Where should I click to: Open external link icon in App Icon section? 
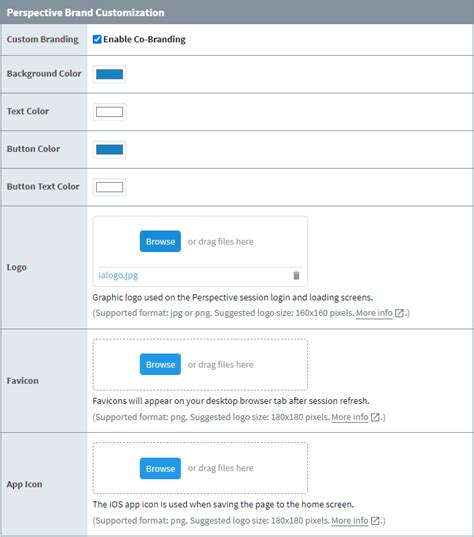coord(375,521)
